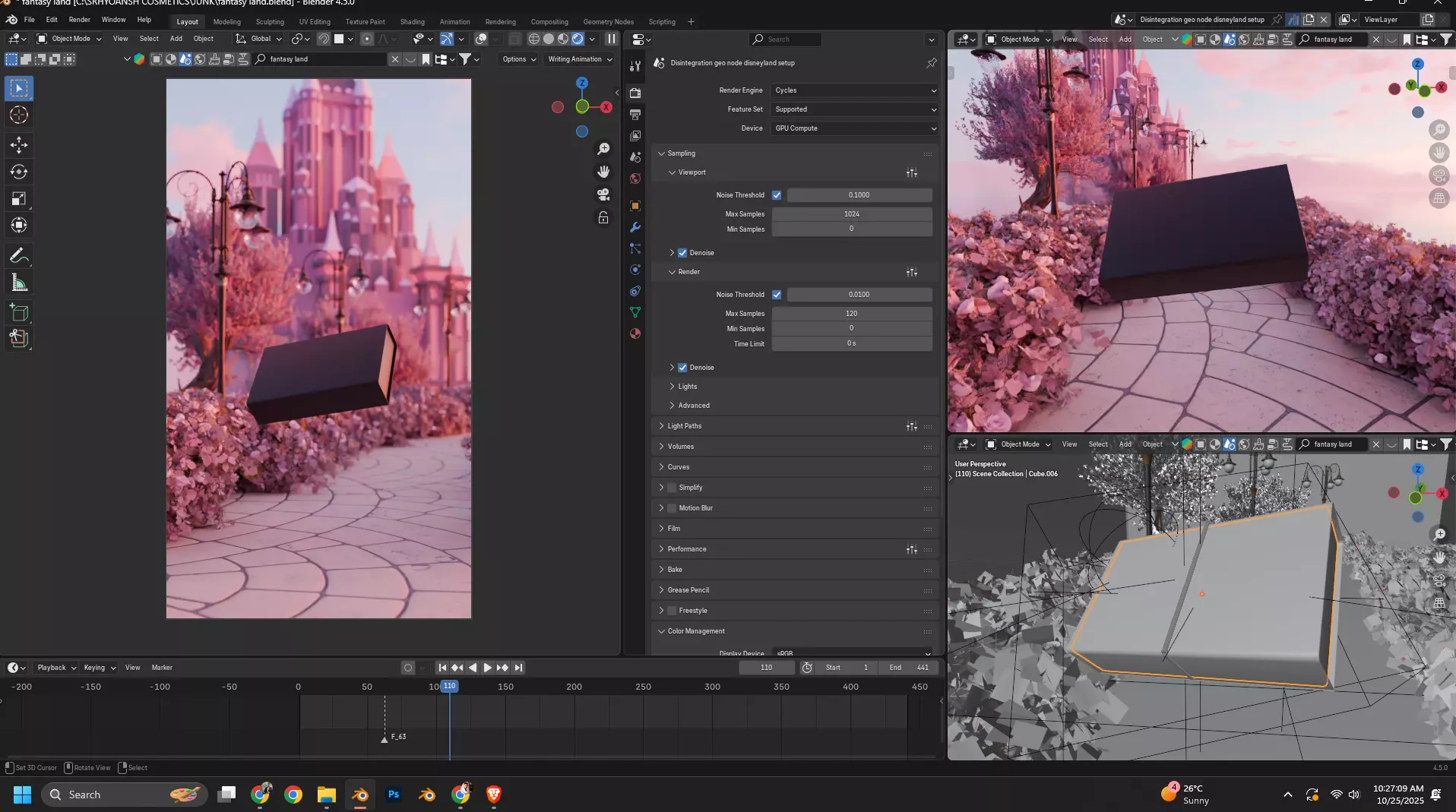Select the Measure tool

coord(19,283)
